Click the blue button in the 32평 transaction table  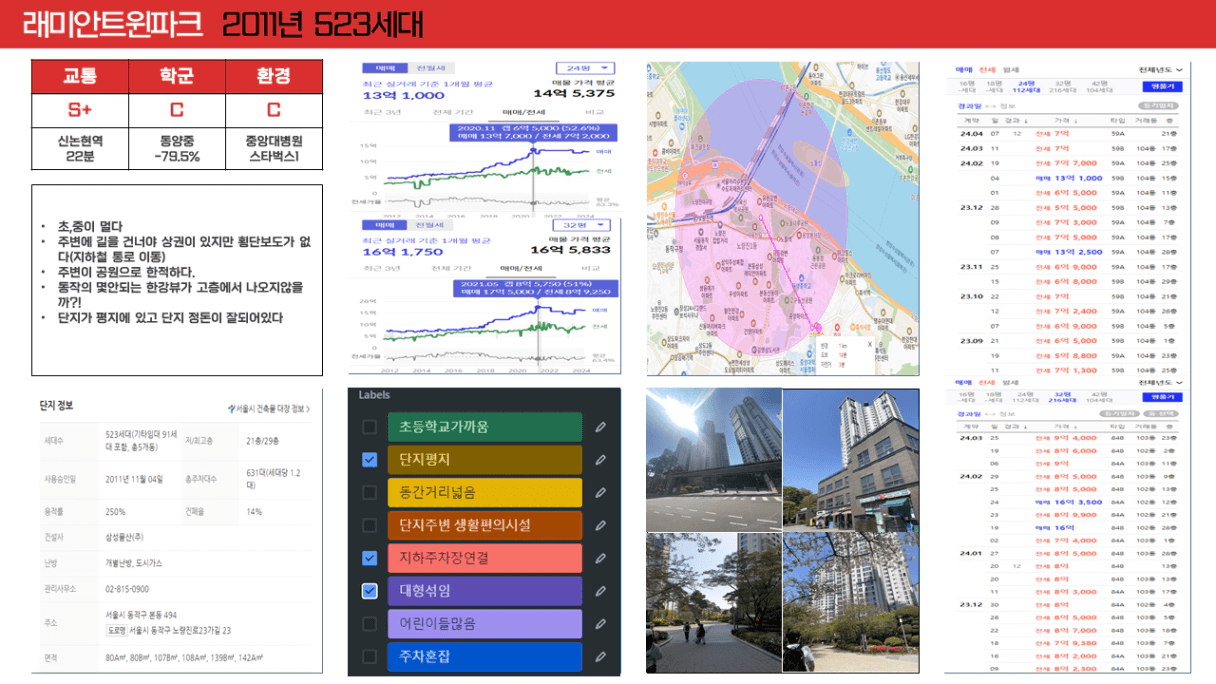pos(1162,397)
